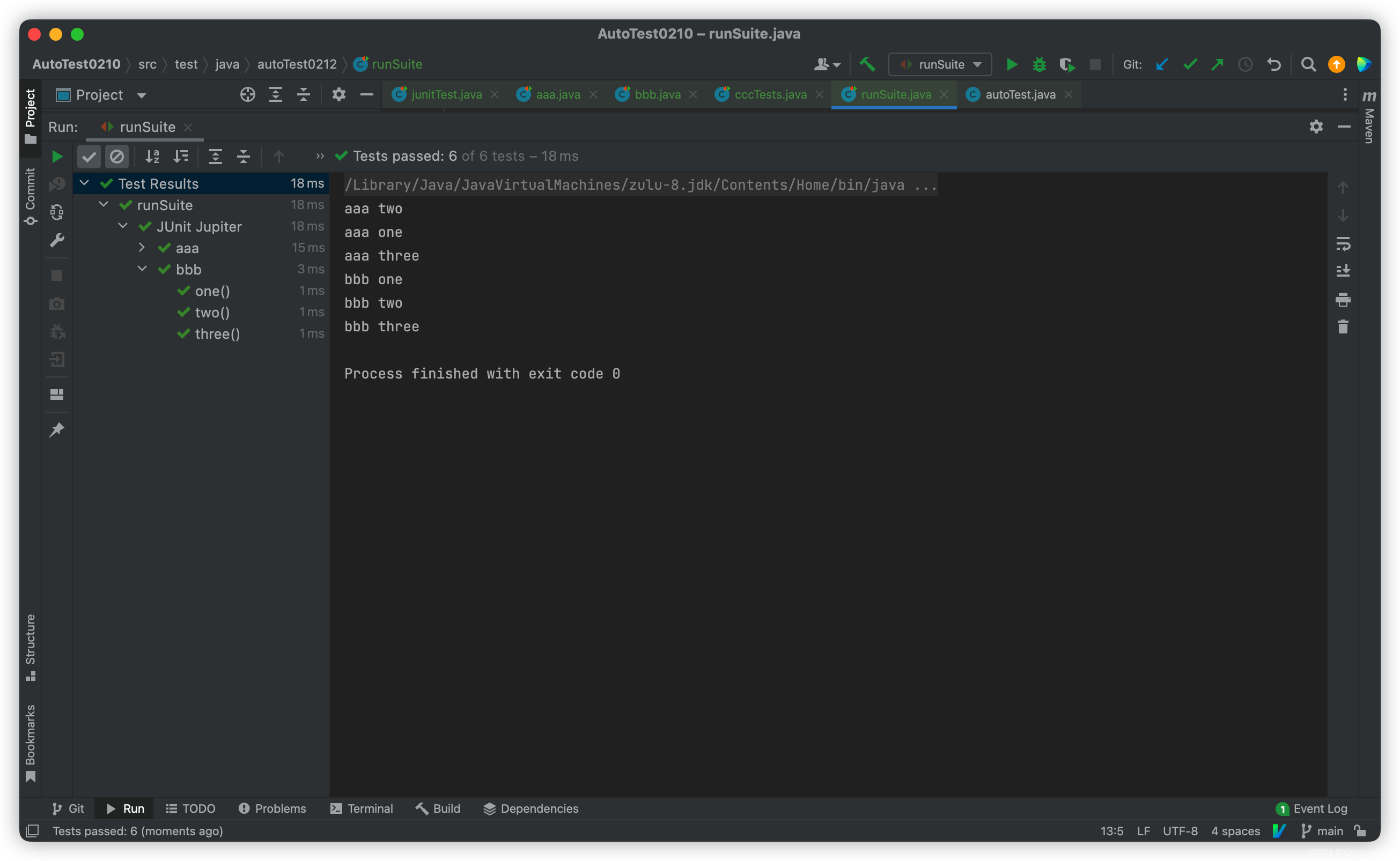
Task: Collapse all test results in Run toolbar
Action: pos(243,156)
